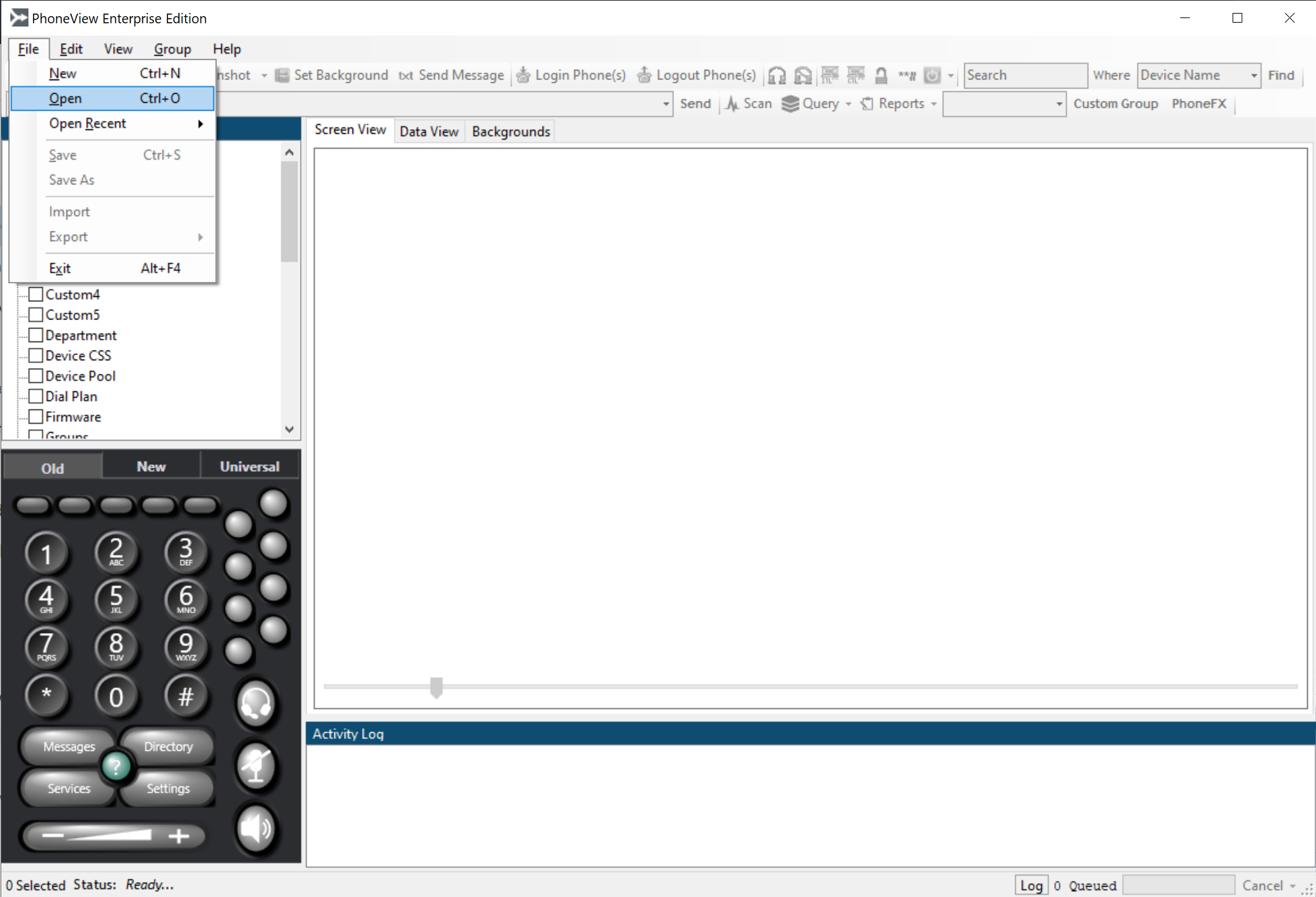Click the ITL certificate toolbar icon
The width and height of the screenshot is (1316, 897).
click(830, 75)
